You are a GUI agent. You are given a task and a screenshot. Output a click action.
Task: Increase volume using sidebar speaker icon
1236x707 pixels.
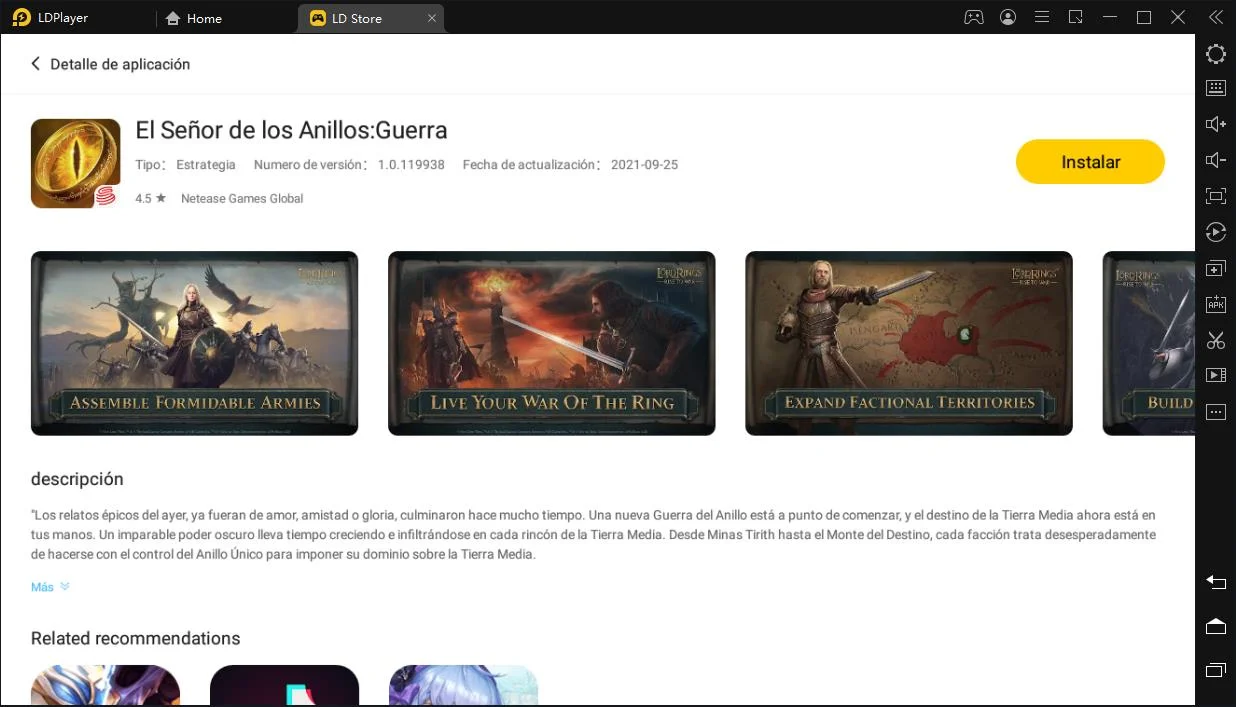click(1216, 124)
